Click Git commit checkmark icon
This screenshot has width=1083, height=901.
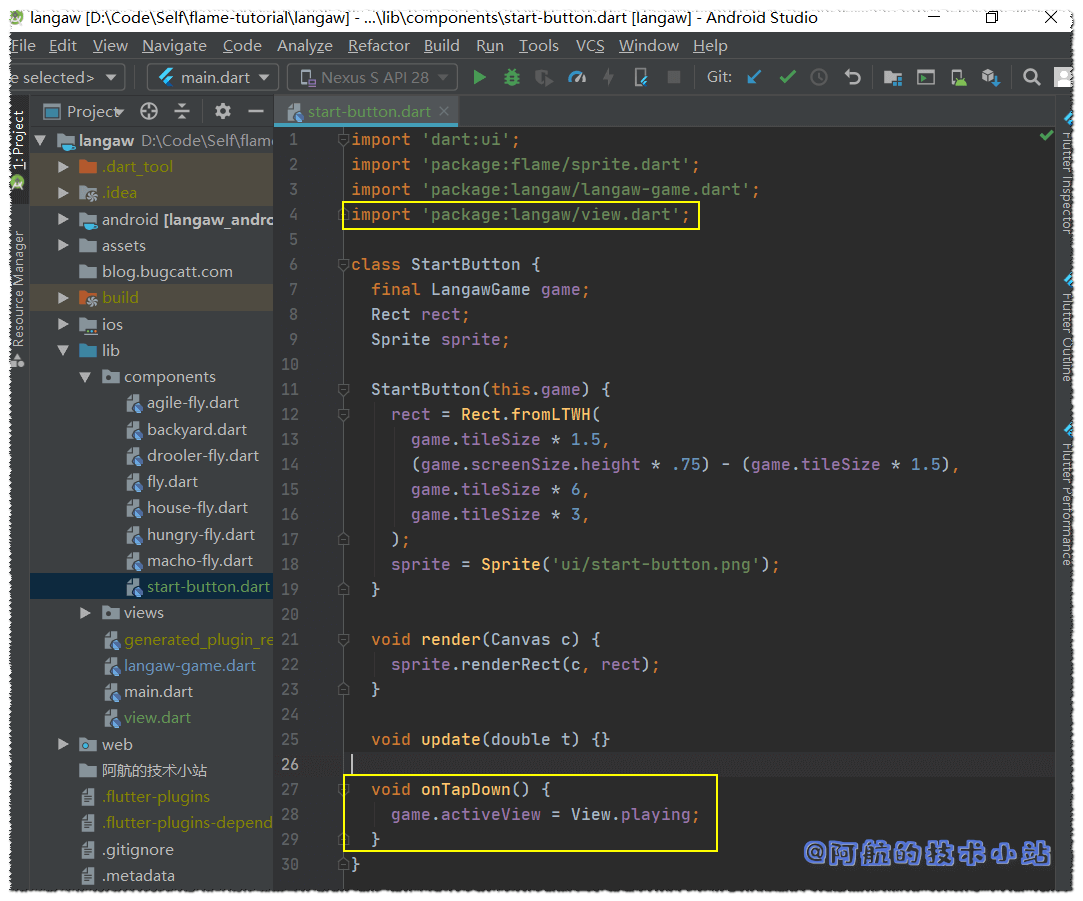point(787,77)
